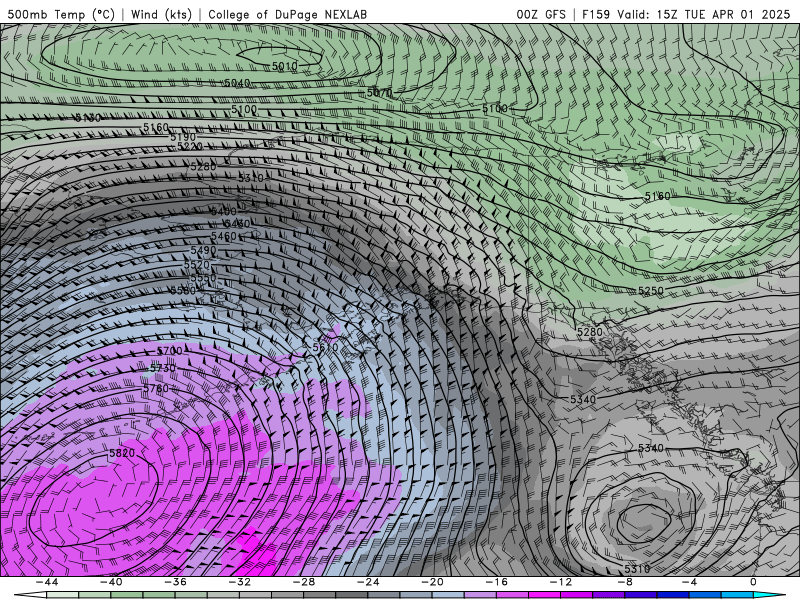Click the -16 color scale label

(496, 582)
